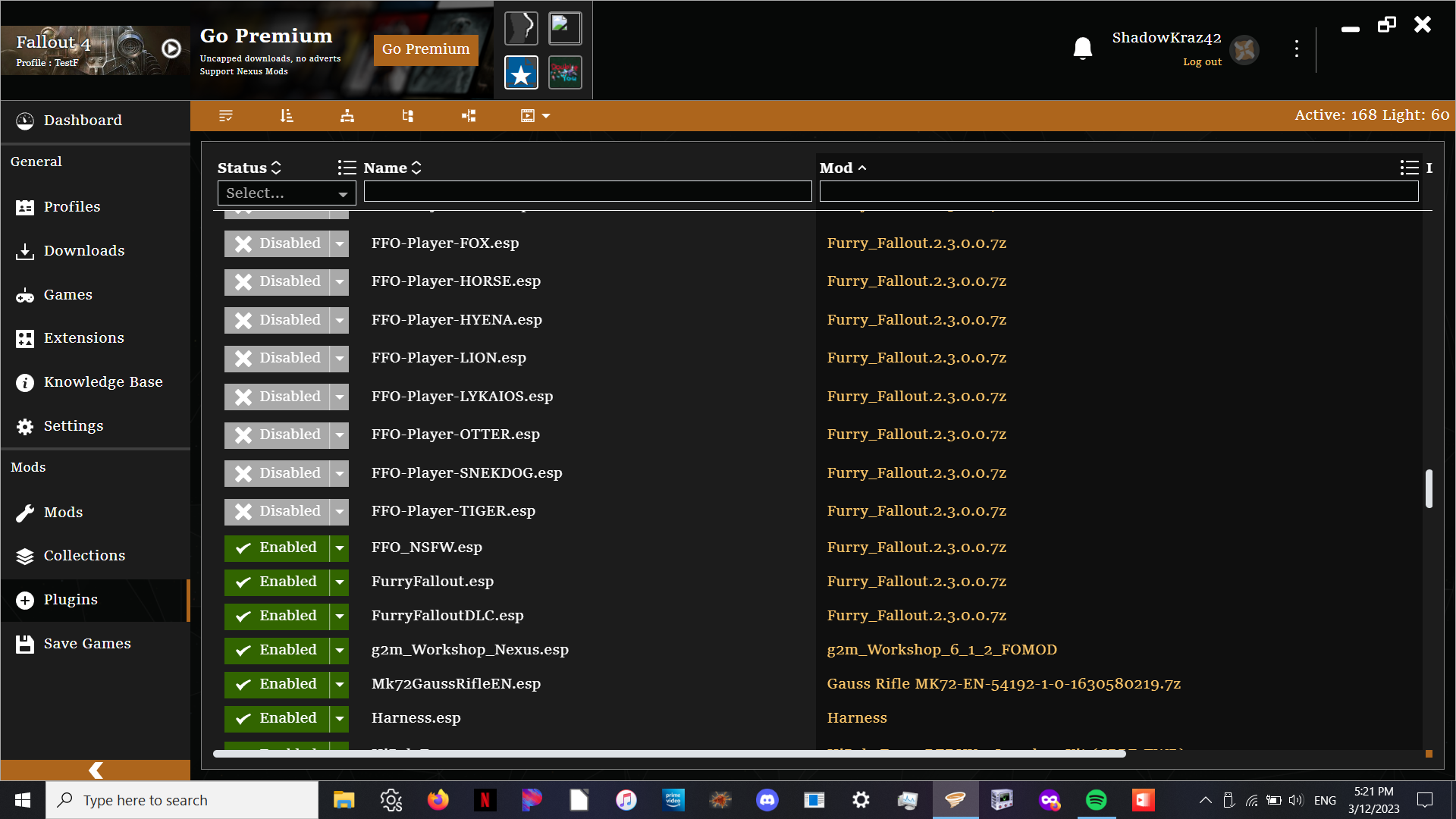This screenshot has width=1456, height=819.
Task: Select the Plugins sidebar entry
Action: 96,600
